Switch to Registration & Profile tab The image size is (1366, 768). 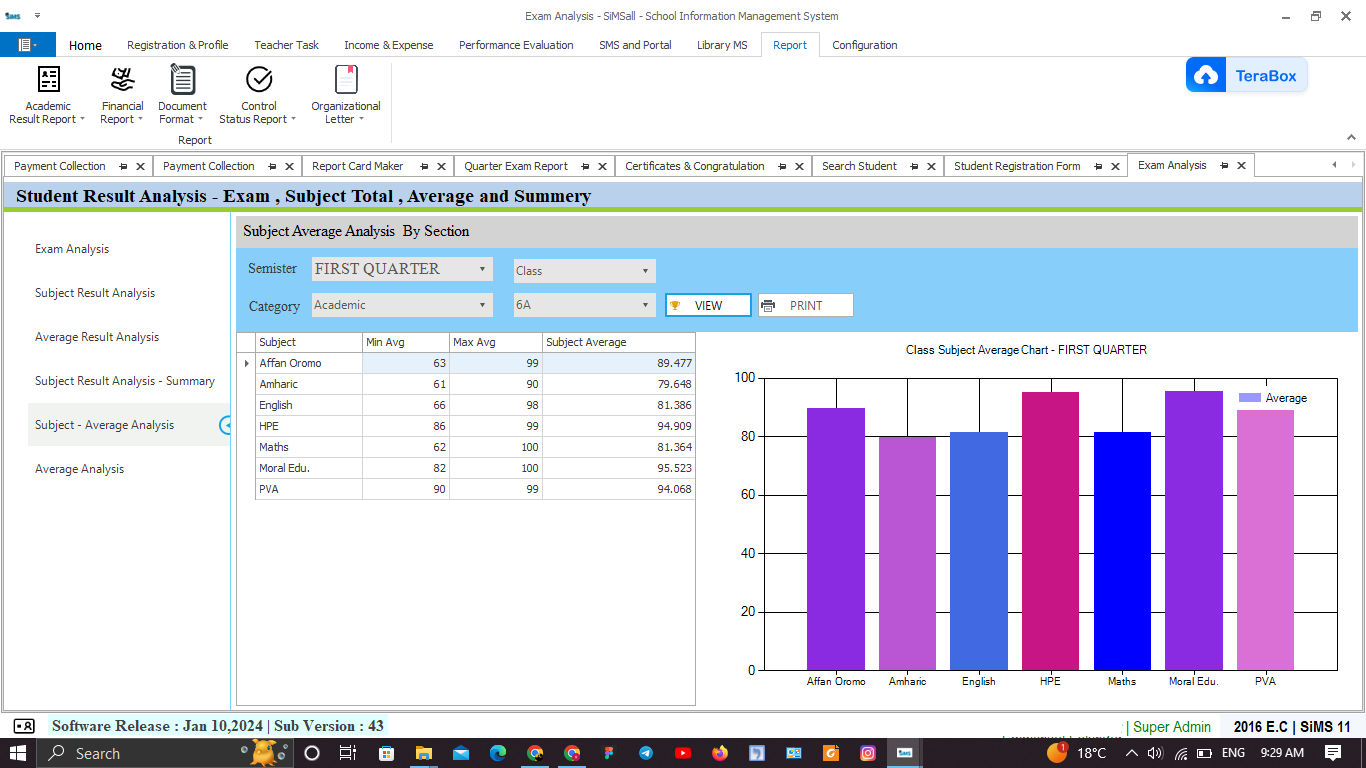tap(178, 45)
